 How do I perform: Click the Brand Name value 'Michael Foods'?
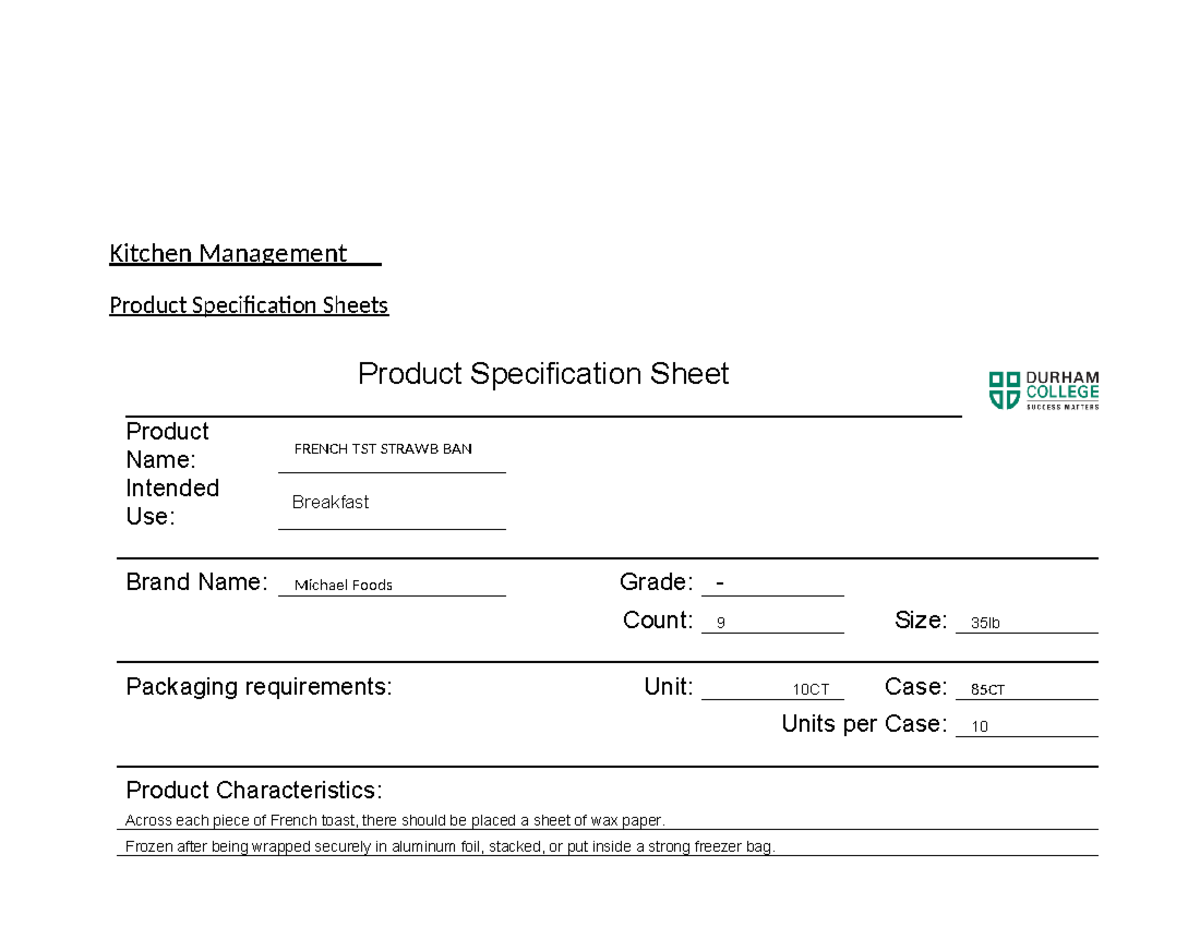343,585
